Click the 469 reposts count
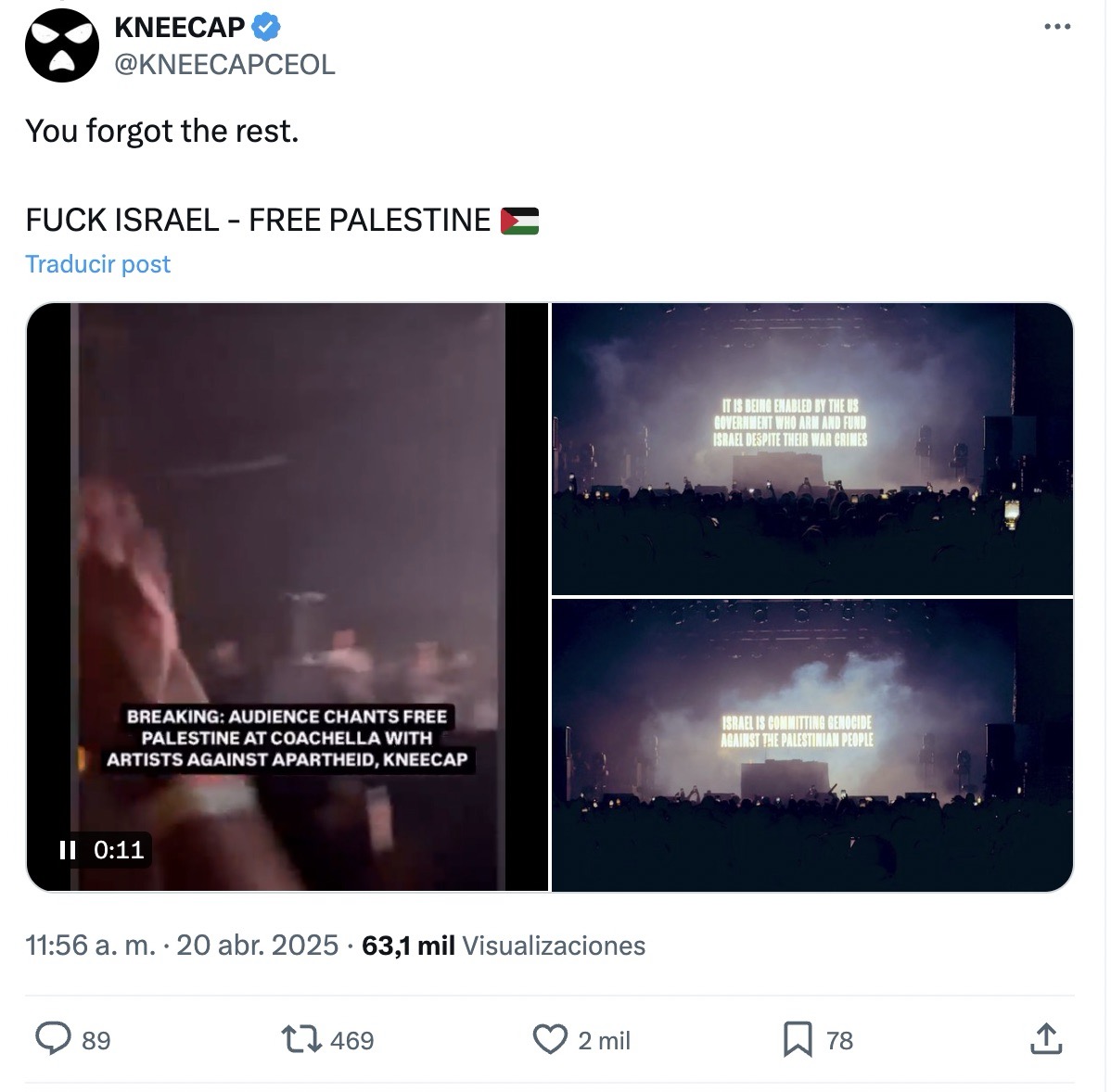The image size is (1111, 1092). pyautogui.click(x=352, y=1040)
